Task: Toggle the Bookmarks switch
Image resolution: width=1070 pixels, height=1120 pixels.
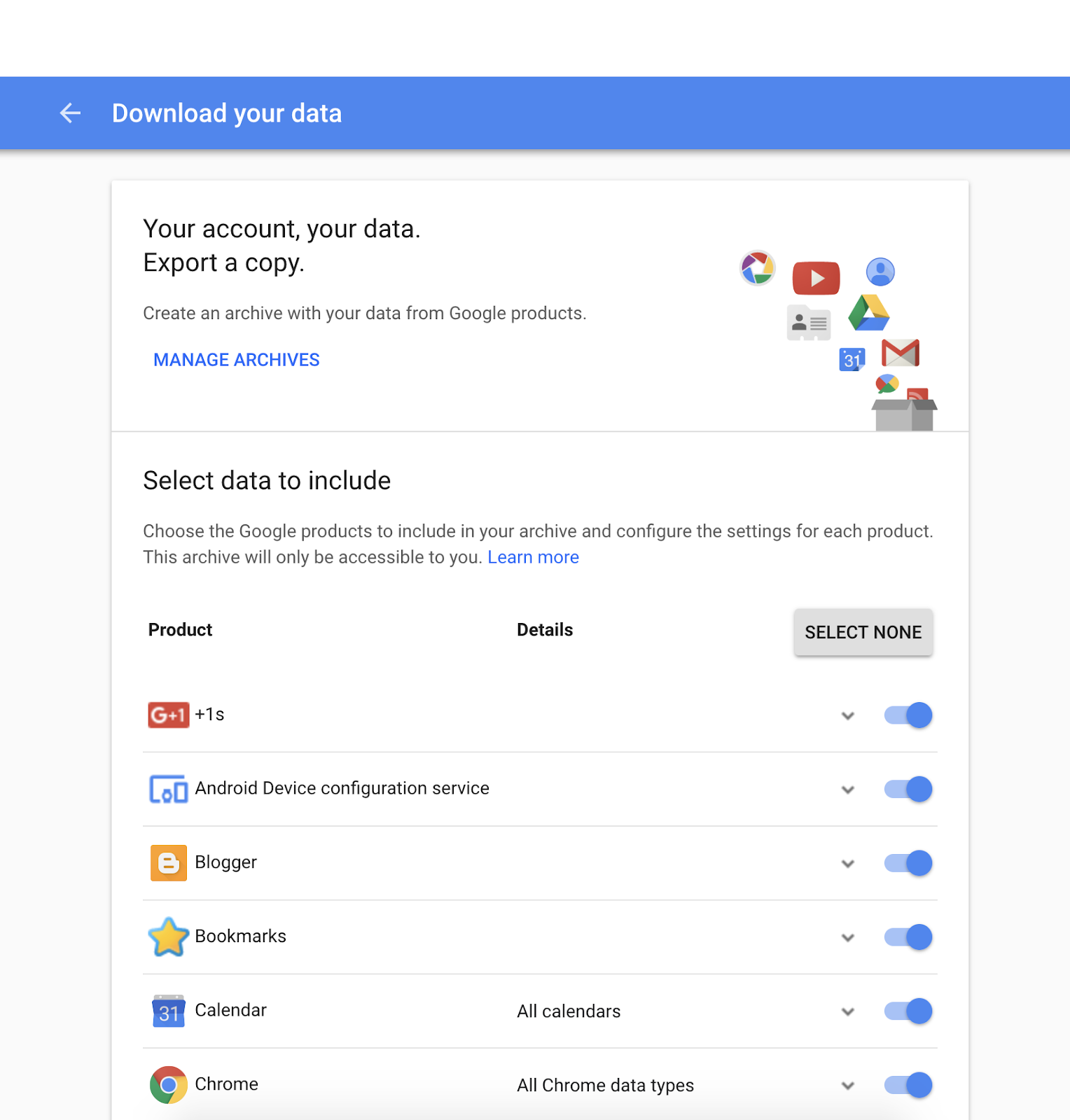Action: 908,937
